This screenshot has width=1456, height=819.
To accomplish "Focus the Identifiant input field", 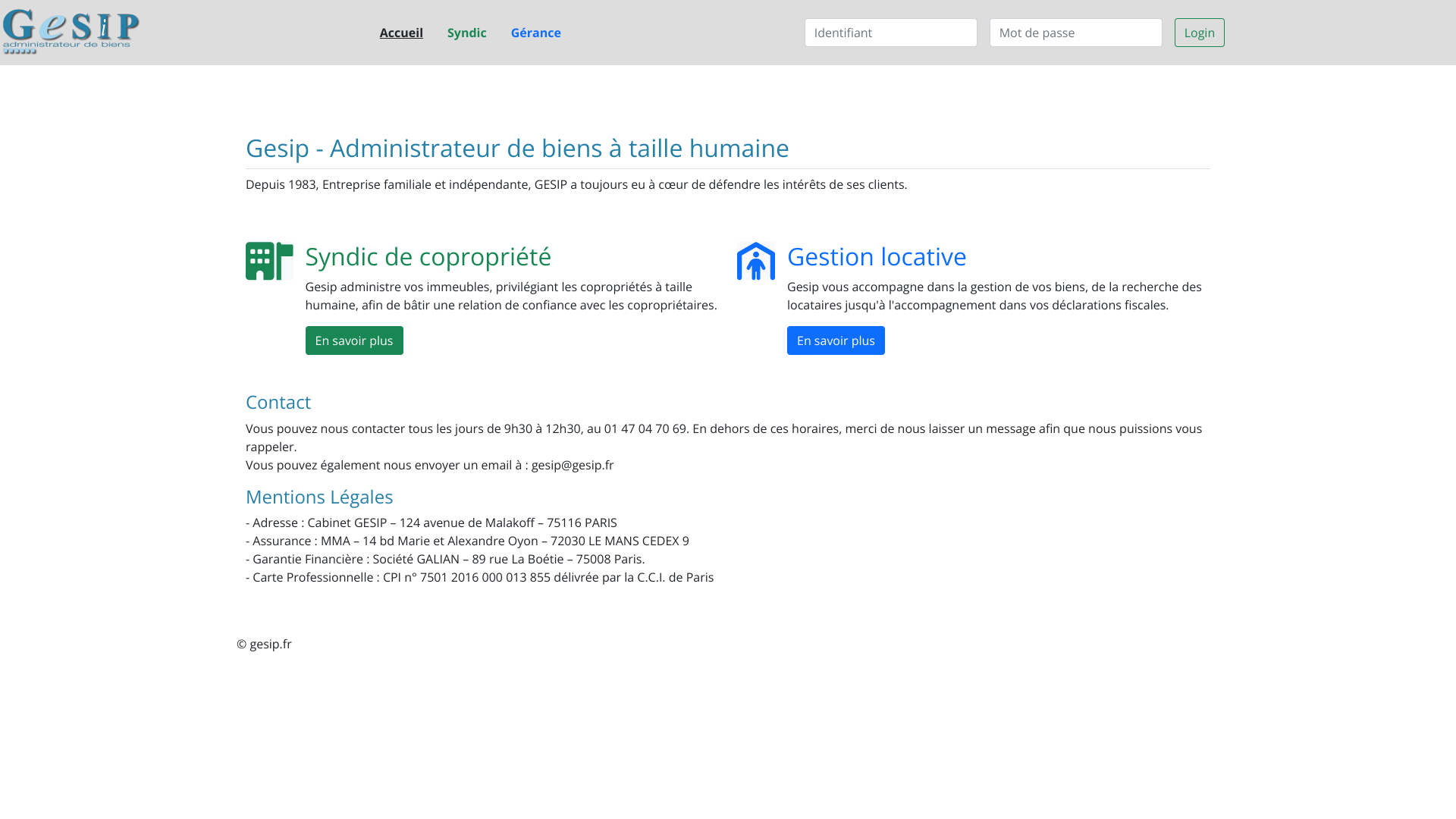I will point(890,33).
